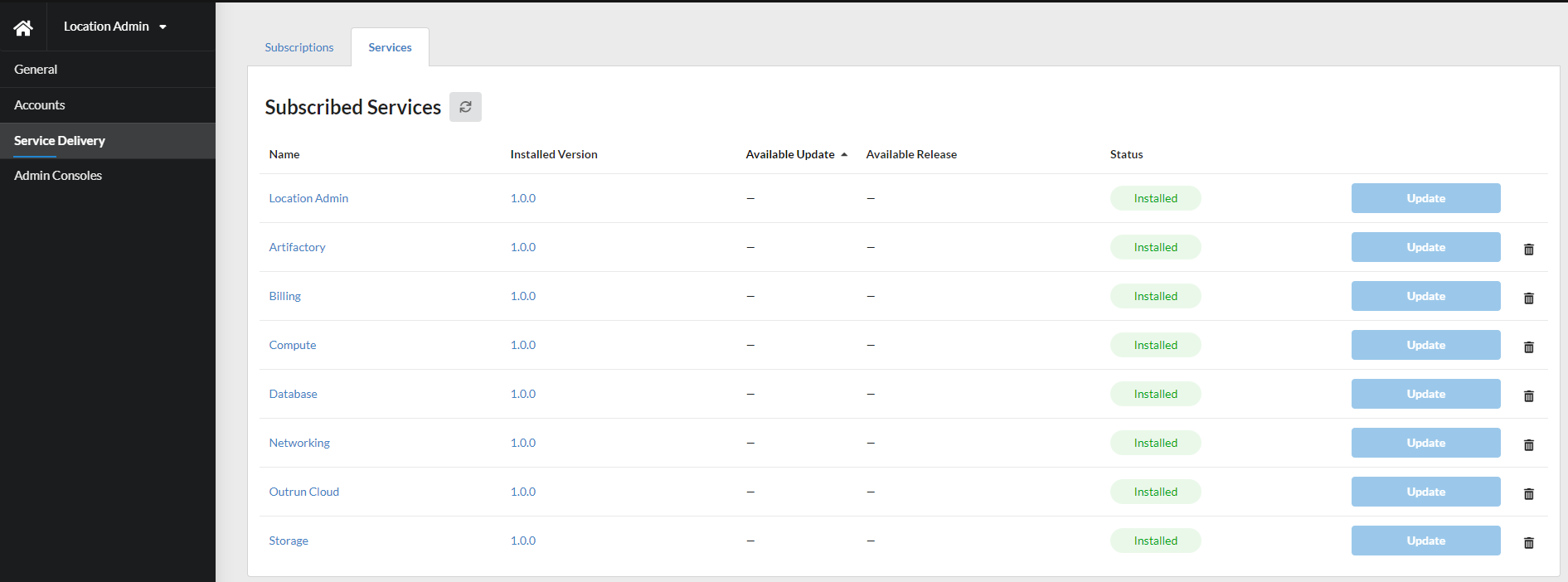Click trash icon for Billing service

(x=1528, y=298)
